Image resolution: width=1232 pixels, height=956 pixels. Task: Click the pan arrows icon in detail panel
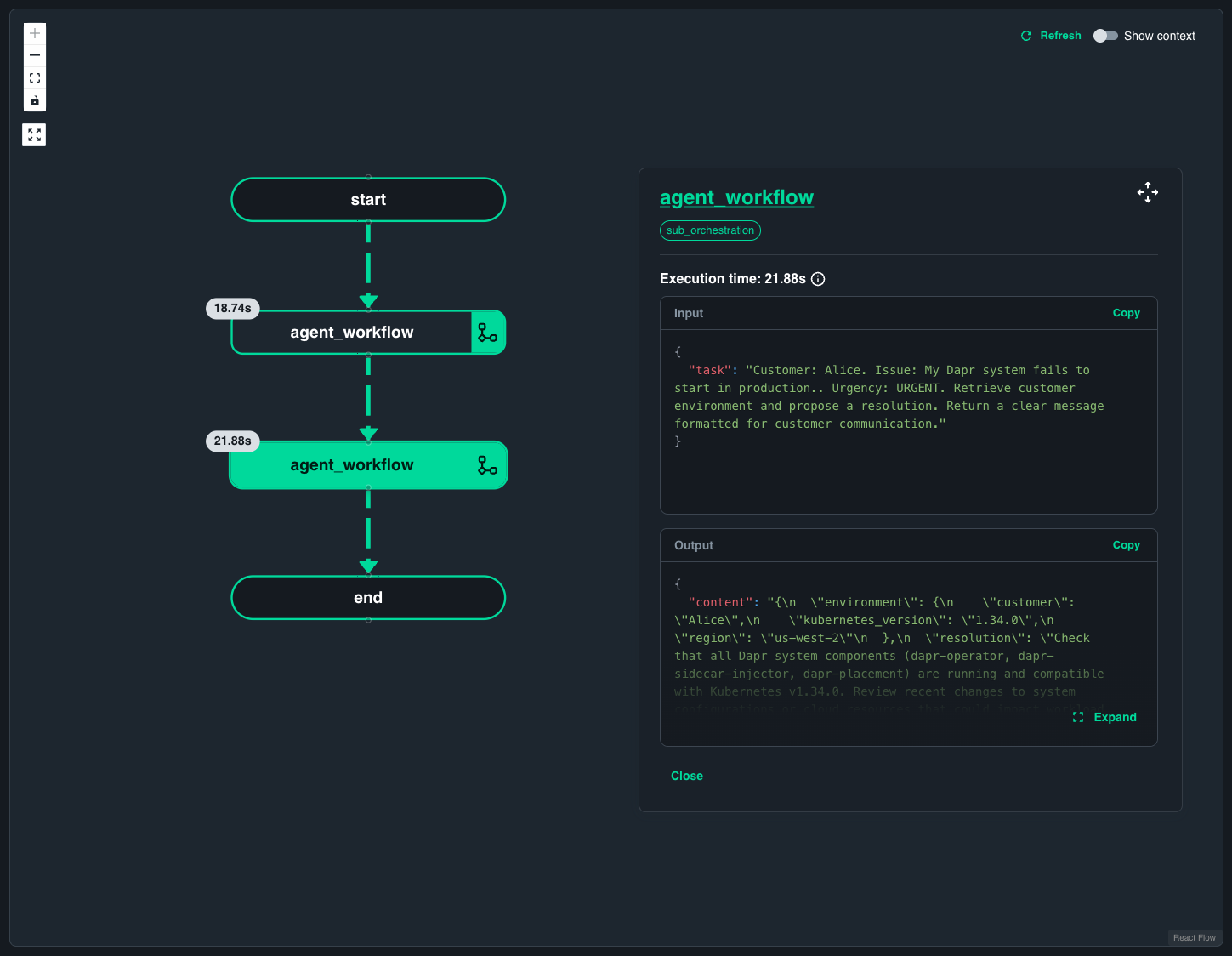click(1147, 191)
